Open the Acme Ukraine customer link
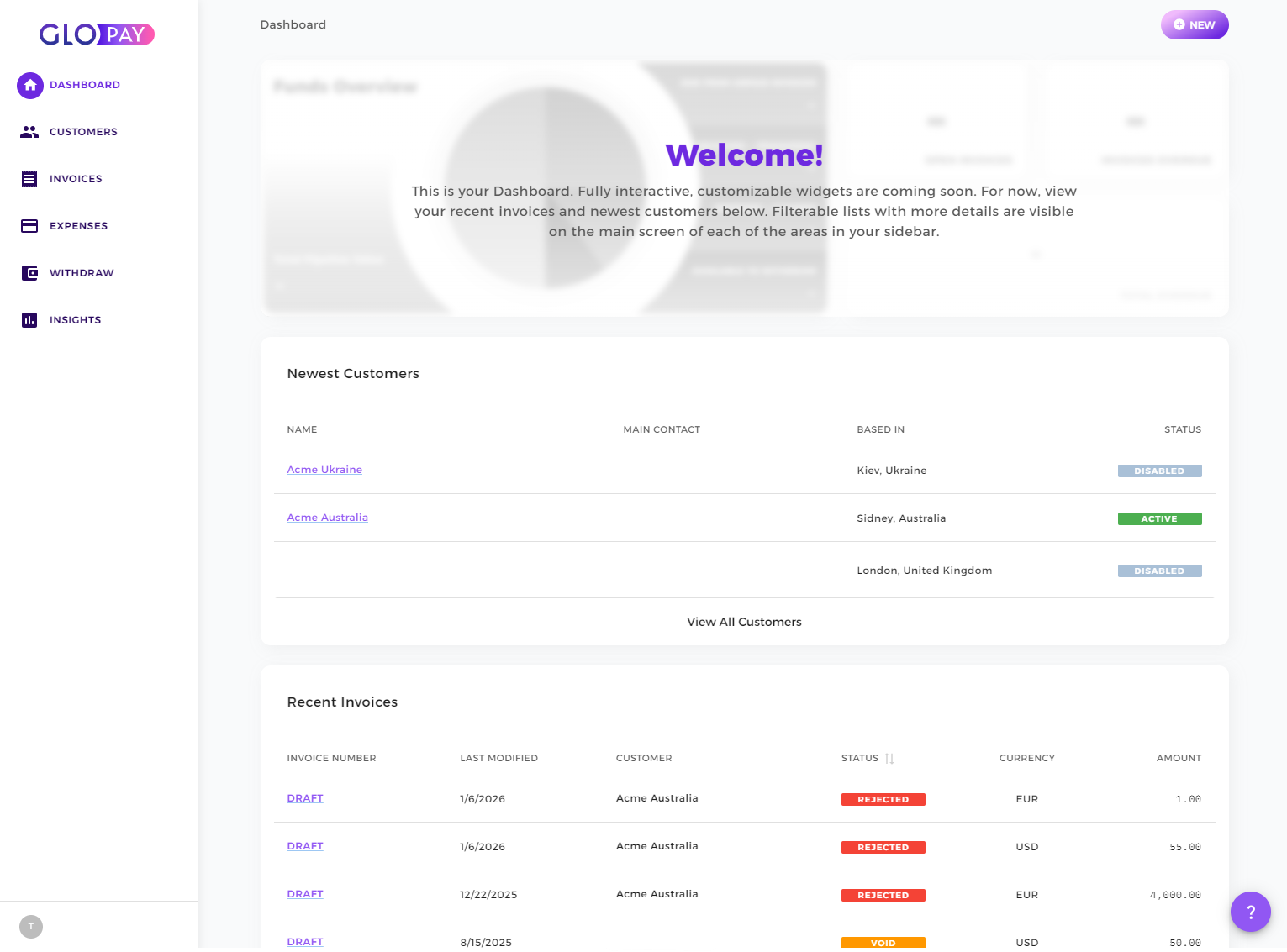 coord(324,469)
